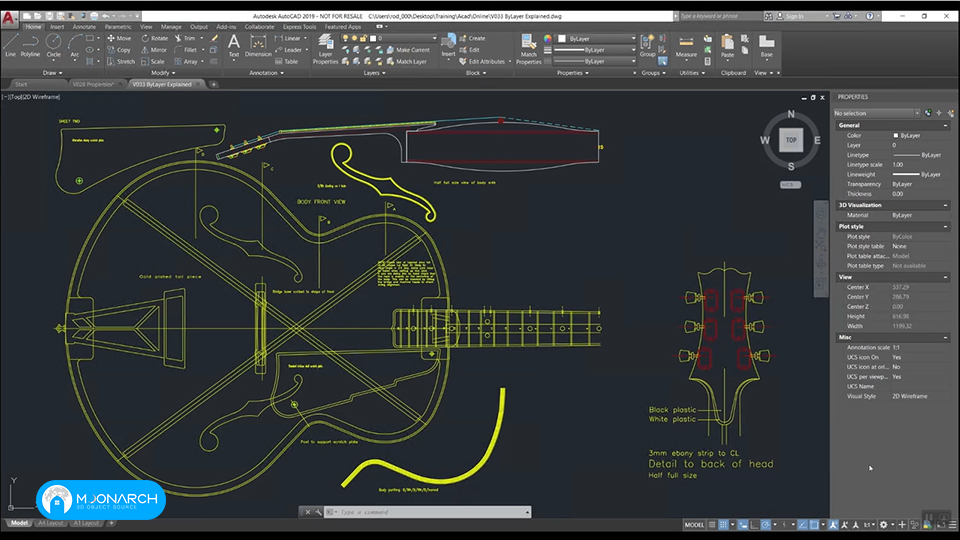The image size is (960, 540).
Task: Click the Paste clipboard tool
Action: point(727,46)
